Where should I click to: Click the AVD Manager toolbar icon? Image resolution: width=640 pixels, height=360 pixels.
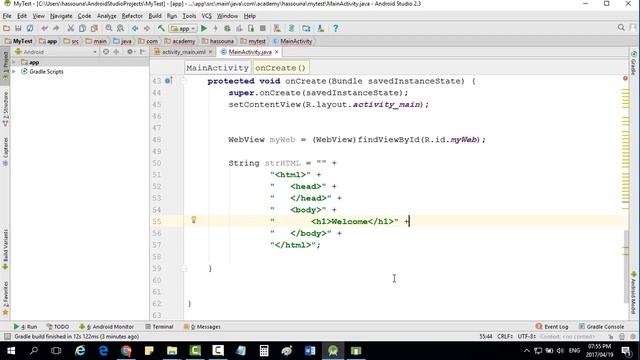[x=277, y=28]
